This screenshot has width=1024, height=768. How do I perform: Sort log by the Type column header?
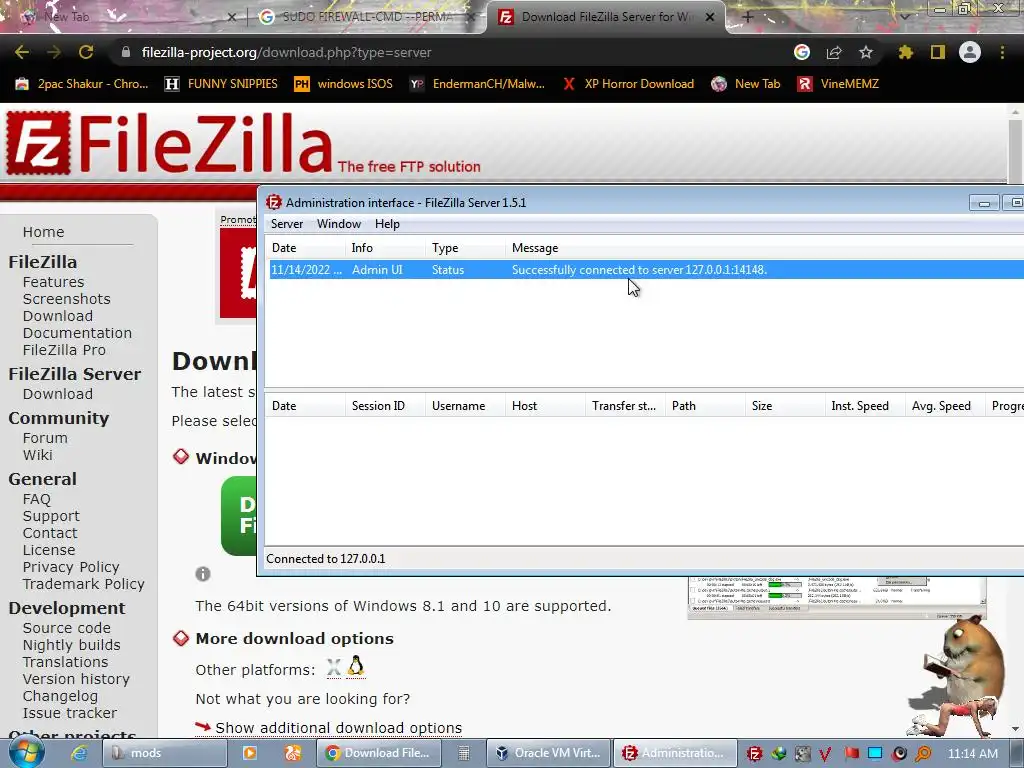tap(464, 248)
